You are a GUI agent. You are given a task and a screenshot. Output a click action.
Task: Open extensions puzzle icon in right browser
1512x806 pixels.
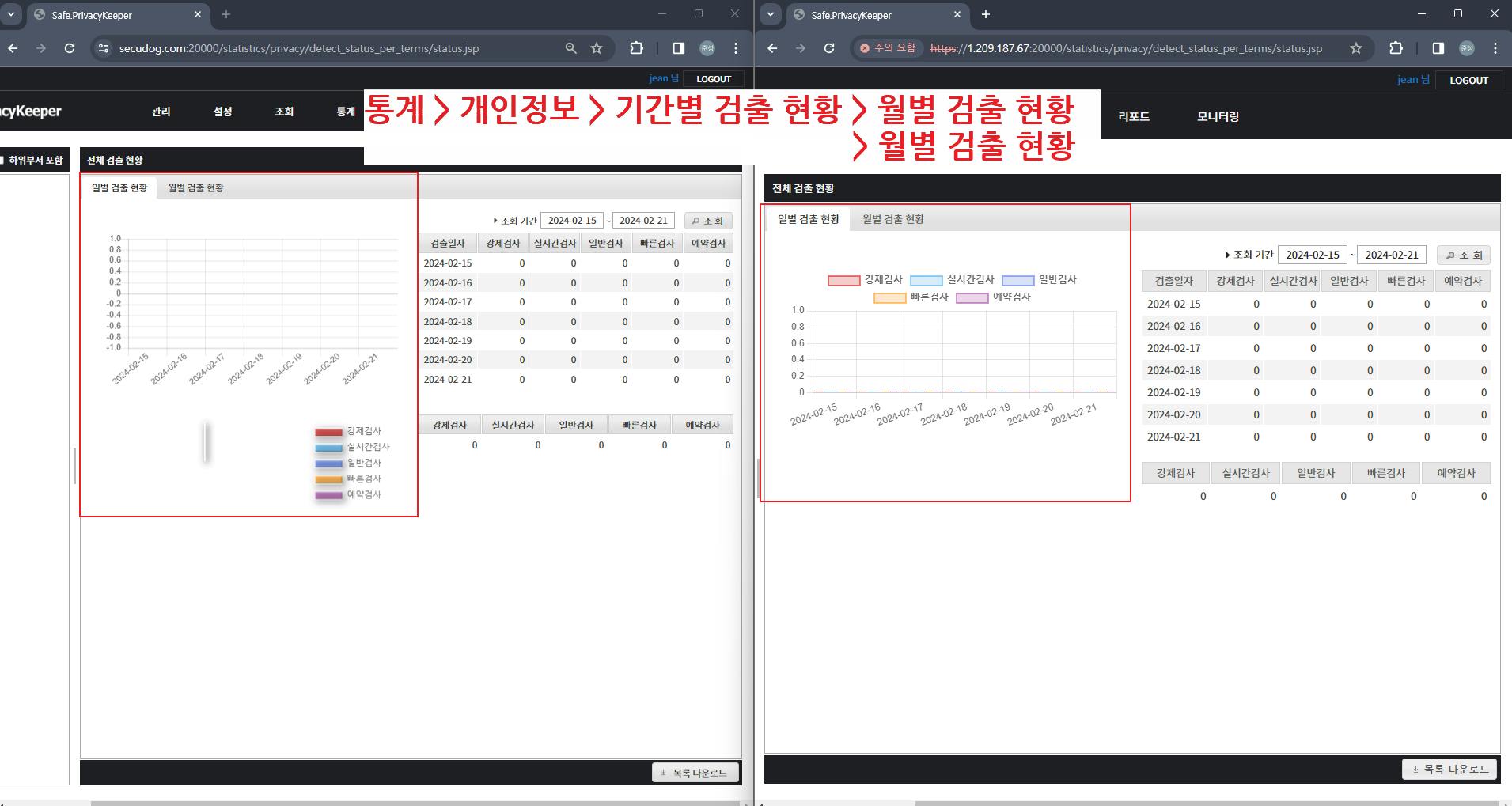(1396, 48)
